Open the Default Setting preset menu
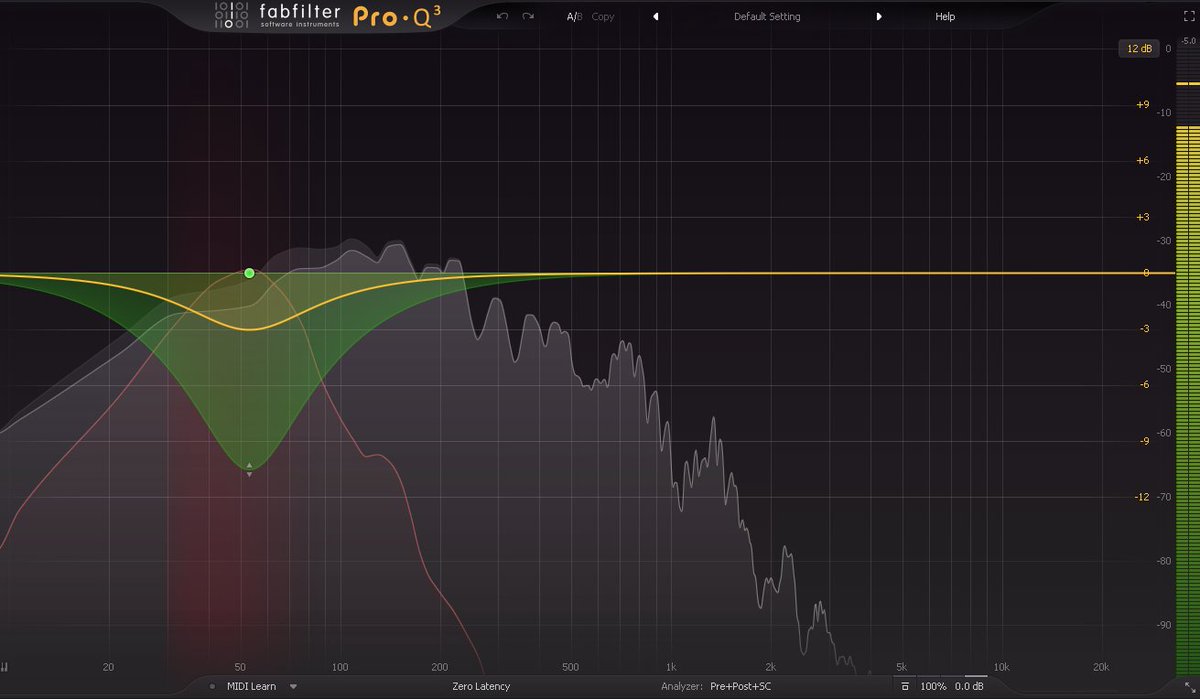 [767, 17]
